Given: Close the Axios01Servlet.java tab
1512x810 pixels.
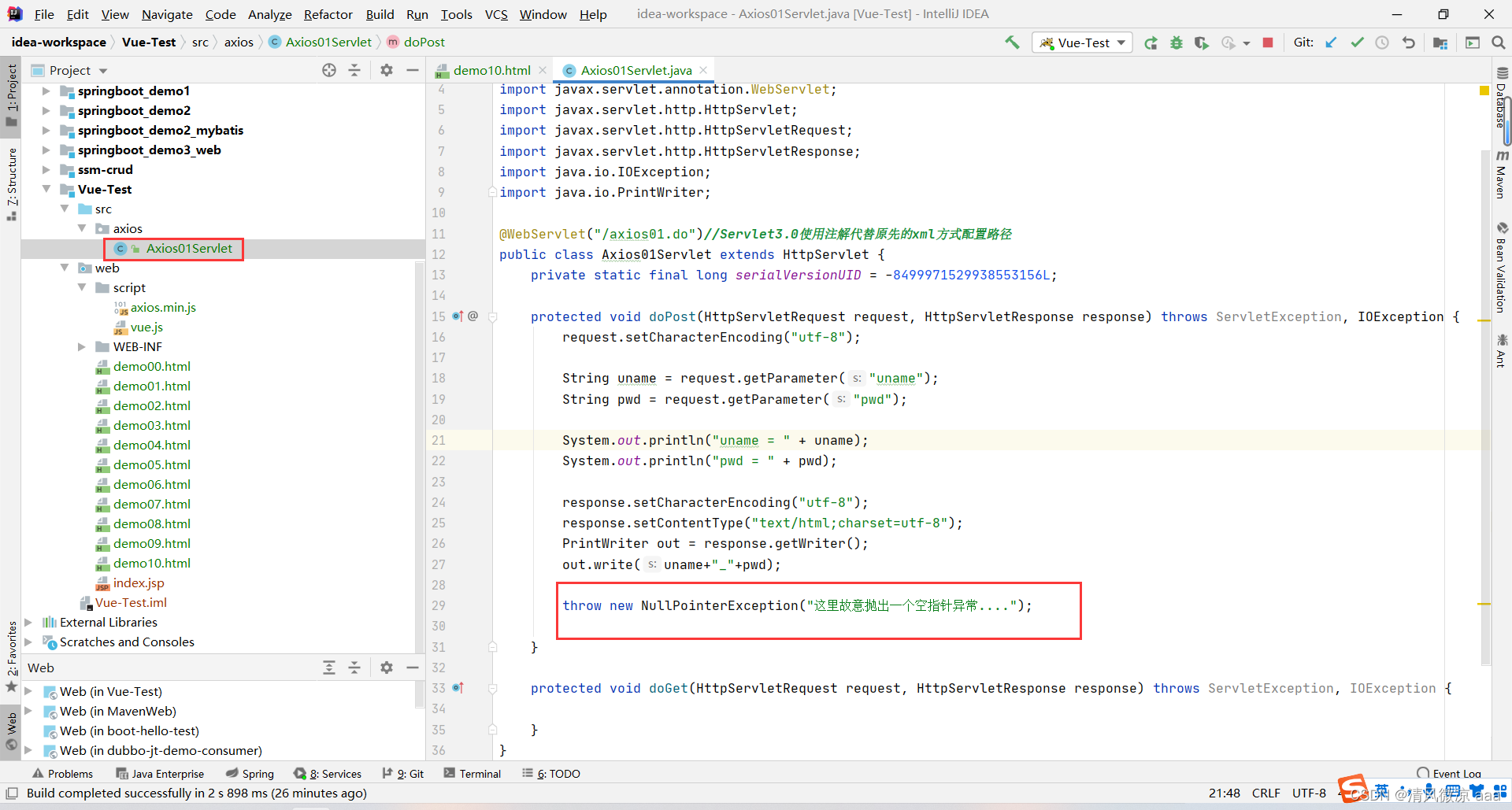Looking at the screenshot, I should pos(703,70).
